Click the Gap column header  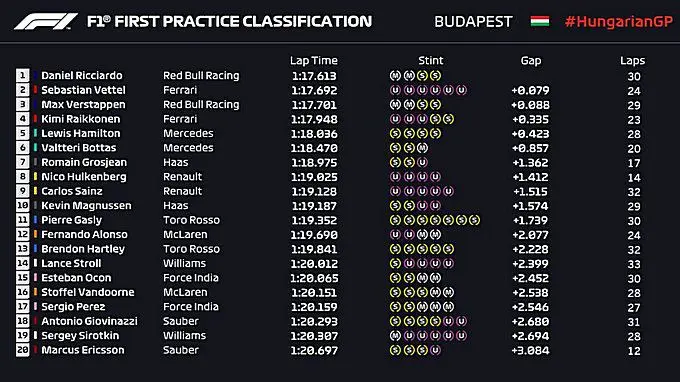pos(531,61)
